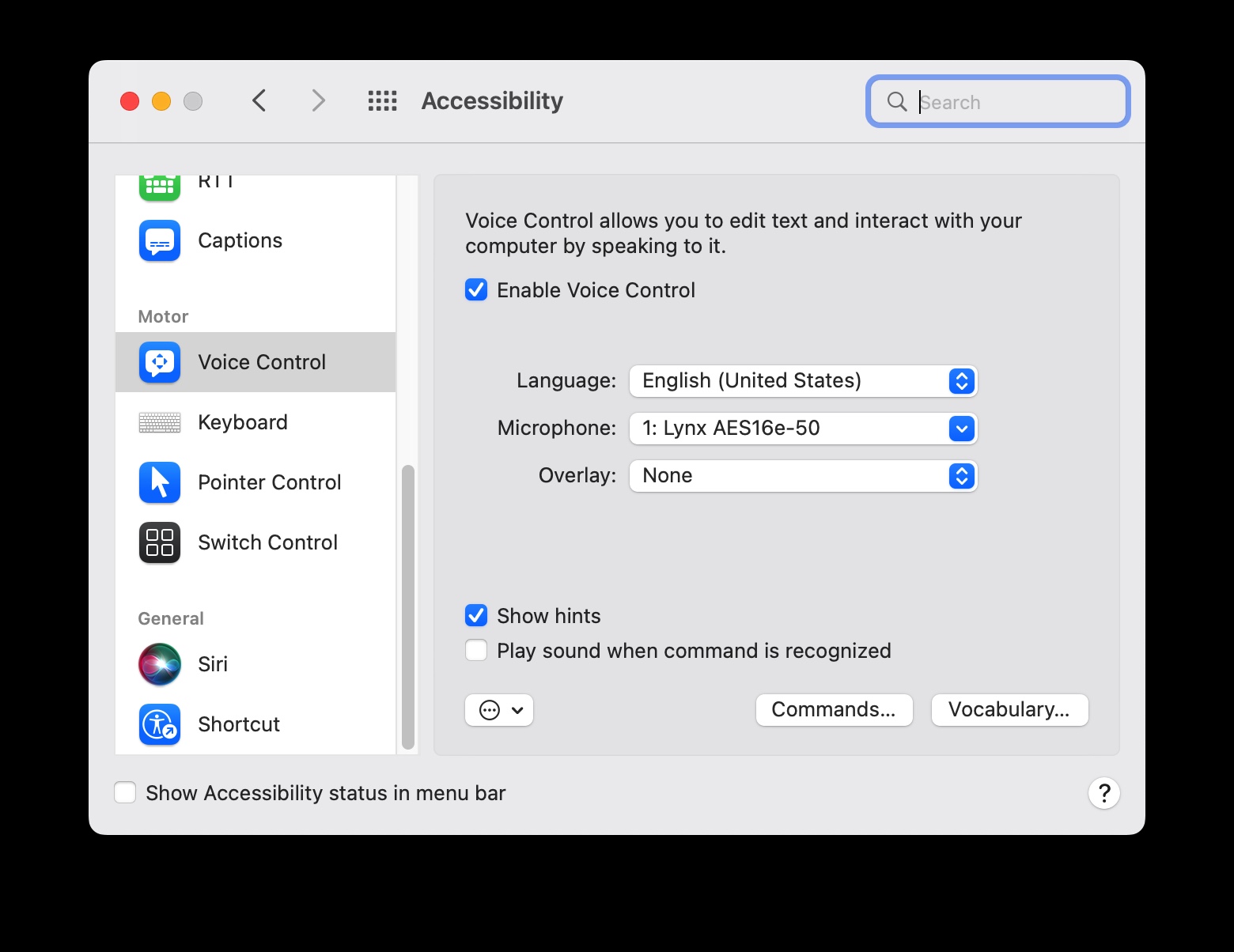Click the Microphone: label
The width and height of the screenshot is (1234, 952).
coord(557,429)
